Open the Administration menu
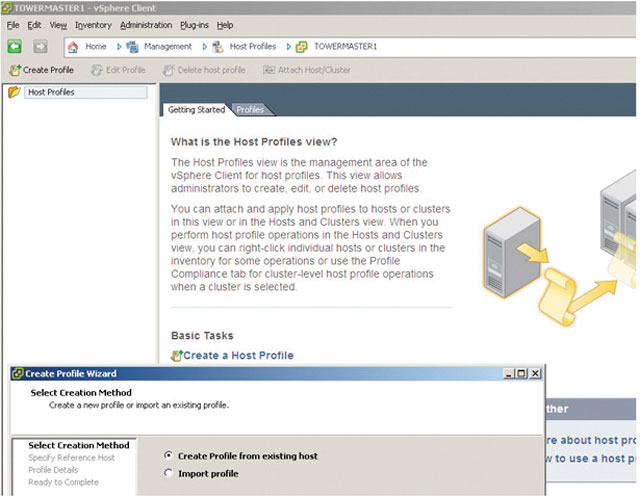Viewport: 640px width, 496px height. point(146,25)
